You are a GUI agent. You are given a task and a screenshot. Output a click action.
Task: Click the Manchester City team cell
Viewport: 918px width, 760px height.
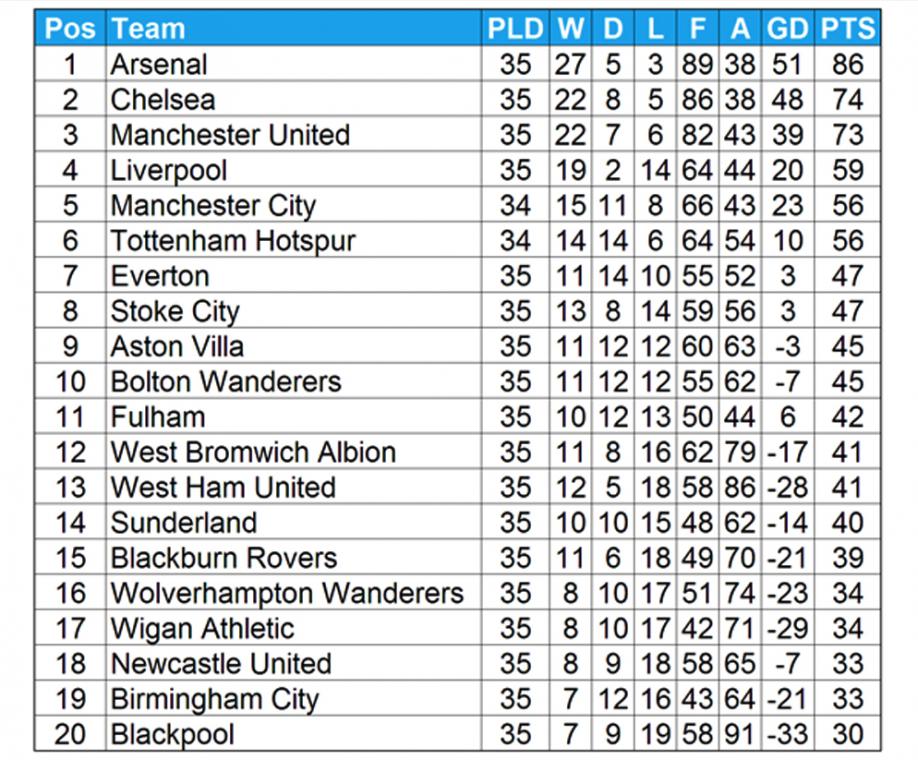point(294,205)
